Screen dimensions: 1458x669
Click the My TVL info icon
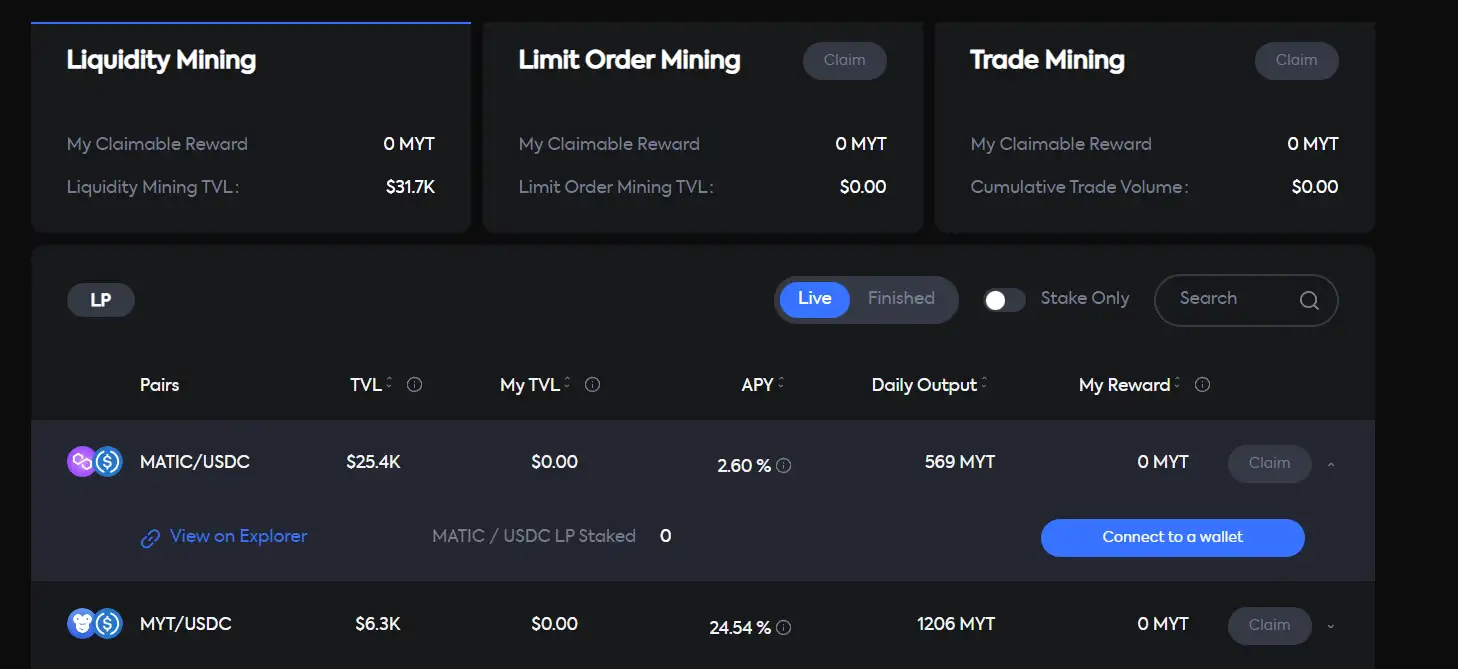click(x=592, y=385)
